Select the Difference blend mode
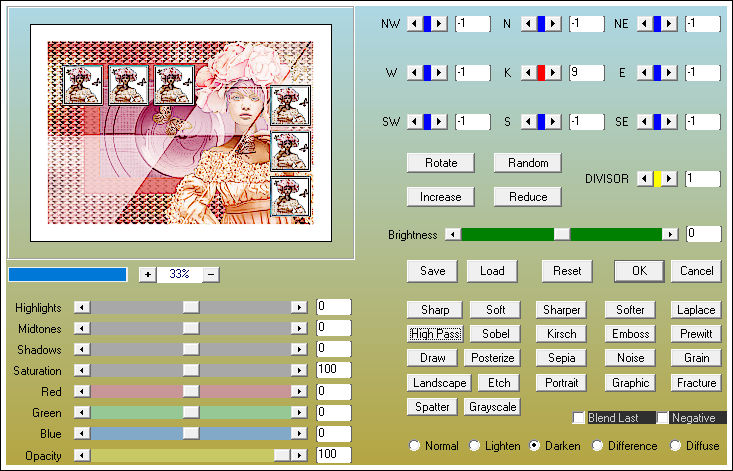Image resolution: width=733 pixels, height=471 pixels. pyautogui.click(x=597, y=446)
